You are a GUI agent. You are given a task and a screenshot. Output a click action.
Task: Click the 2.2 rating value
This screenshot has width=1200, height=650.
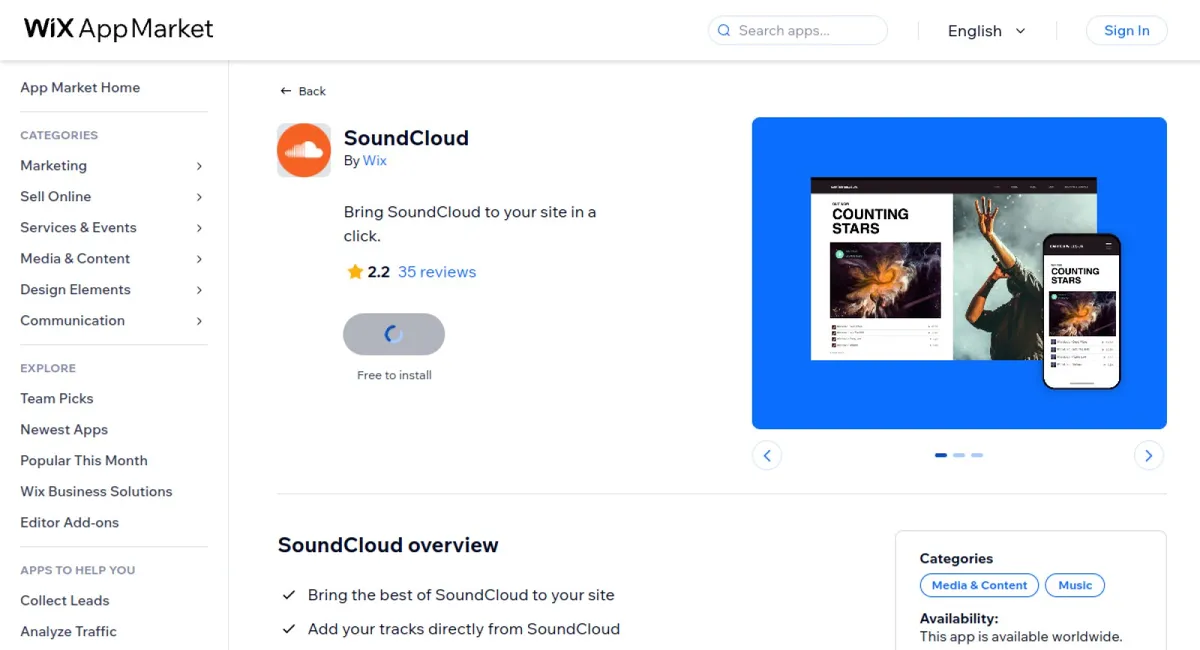[x=379, y=272]
